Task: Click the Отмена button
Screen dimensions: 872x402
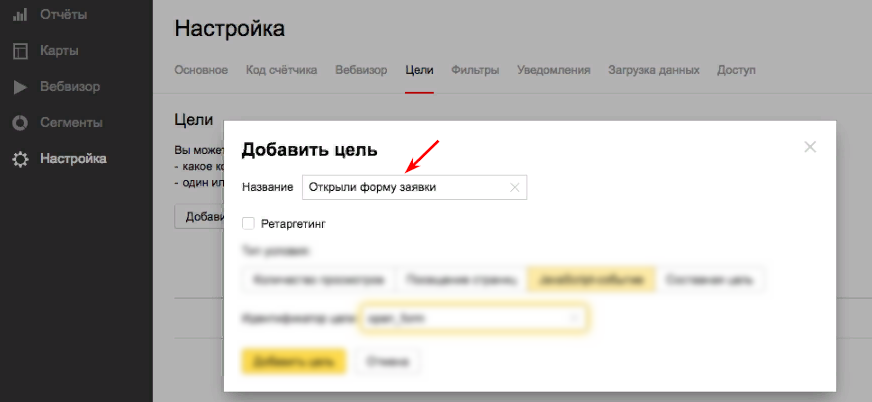Action: tap(388, 361)
